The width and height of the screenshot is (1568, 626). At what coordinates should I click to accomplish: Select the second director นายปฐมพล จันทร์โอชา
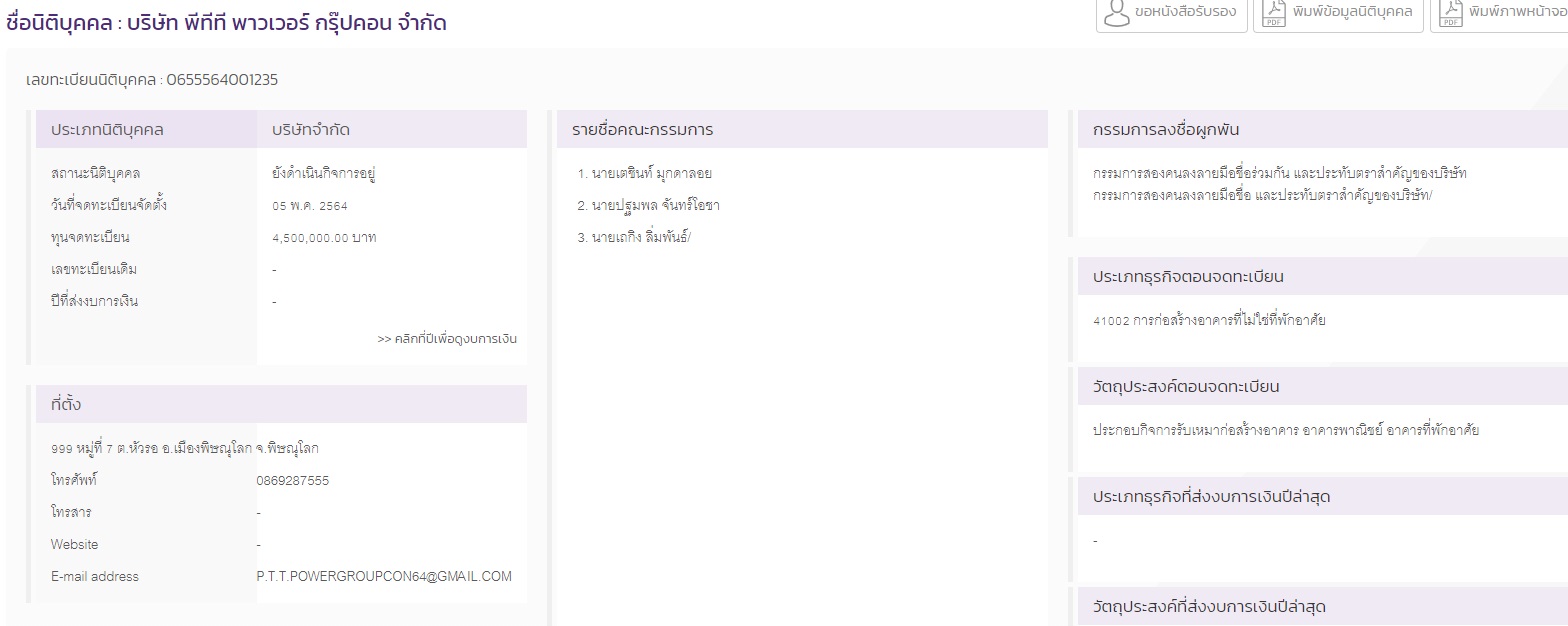[x=648, y=205]
